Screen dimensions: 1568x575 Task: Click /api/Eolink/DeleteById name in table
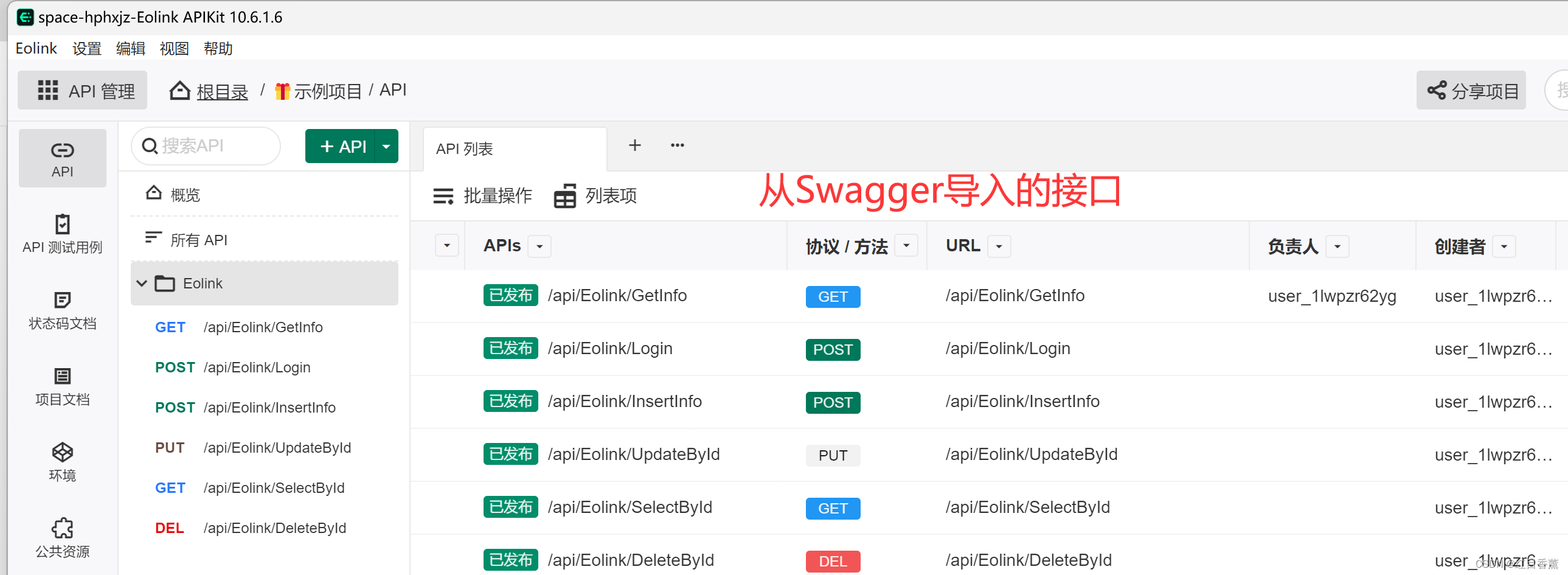[x=631, y=560]
